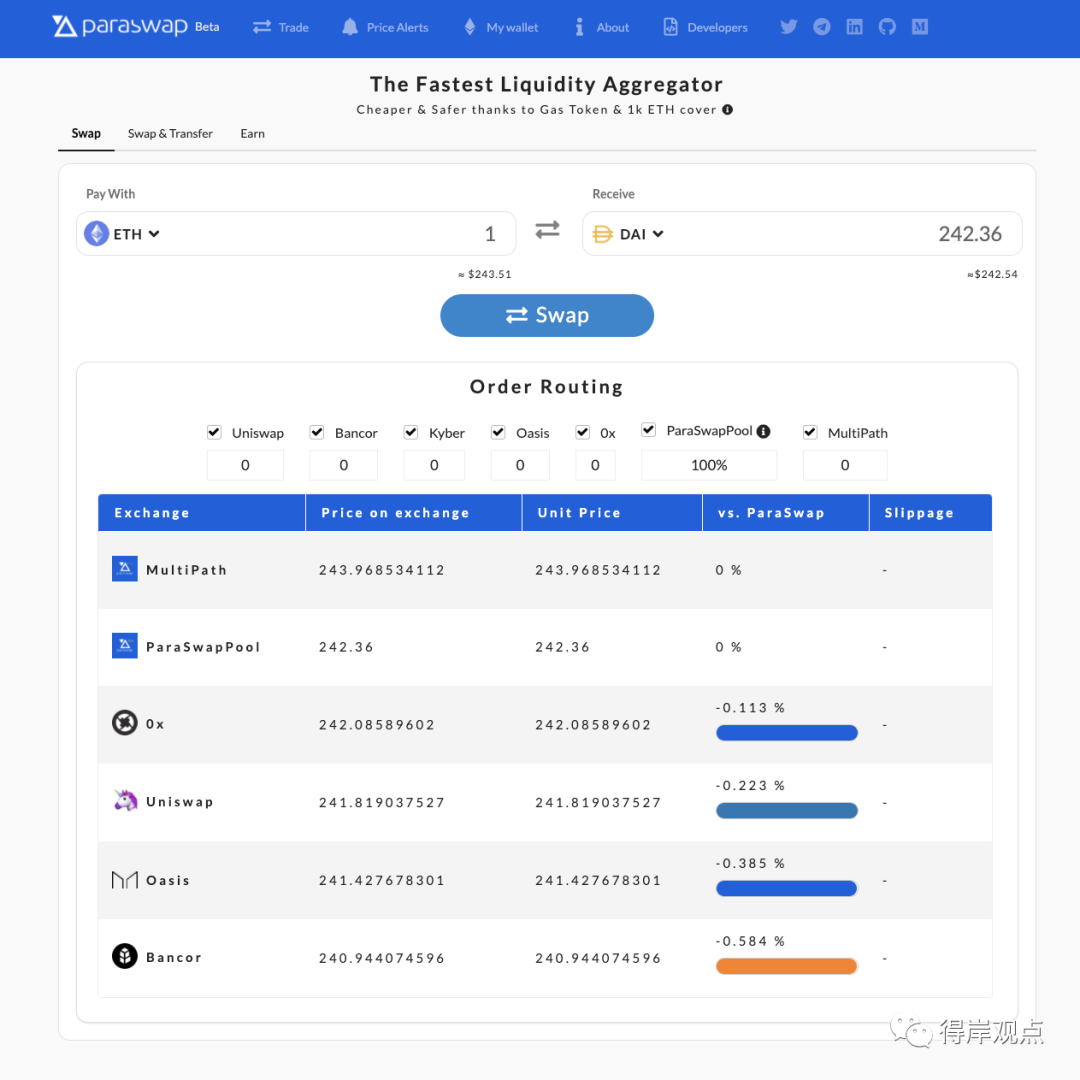The height and width of the screenshot is (1080, 1080).
Task: Click 0x exchange logo in table
Action: (125, 723)
